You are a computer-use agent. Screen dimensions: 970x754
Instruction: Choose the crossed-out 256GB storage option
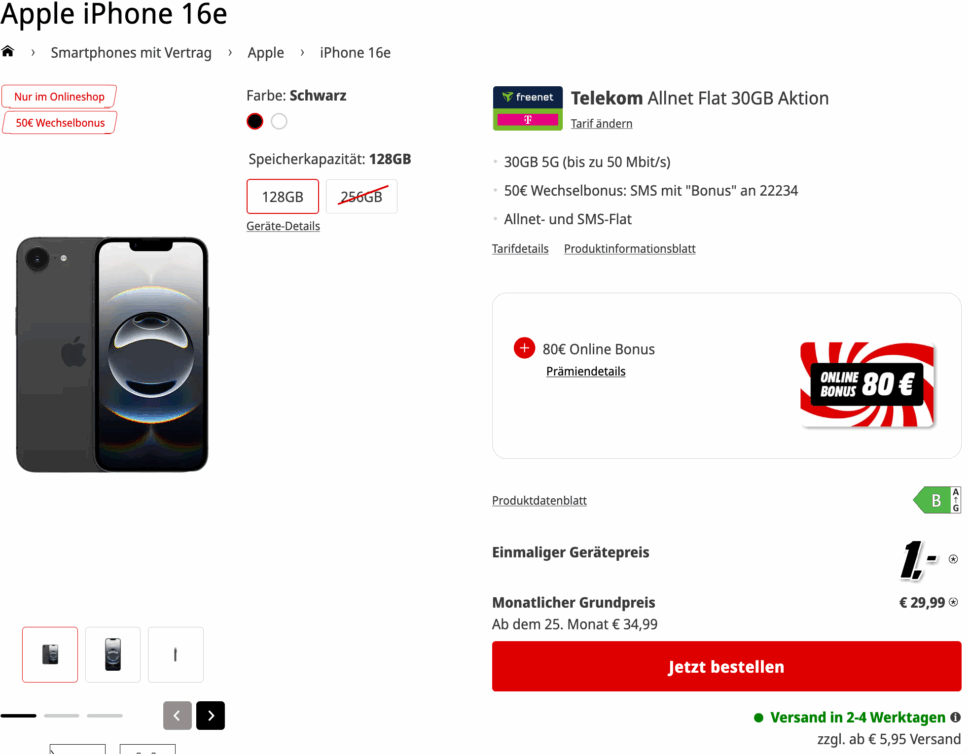coord(361,196)
